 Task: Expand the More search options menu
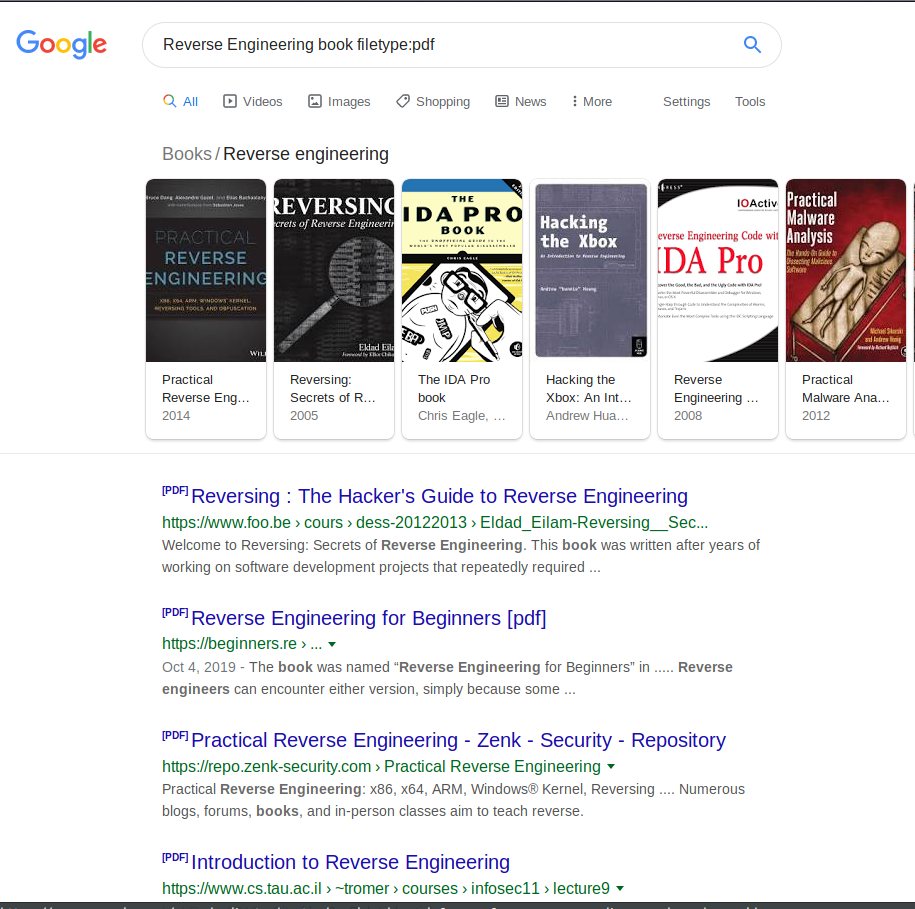coord(592,102)
